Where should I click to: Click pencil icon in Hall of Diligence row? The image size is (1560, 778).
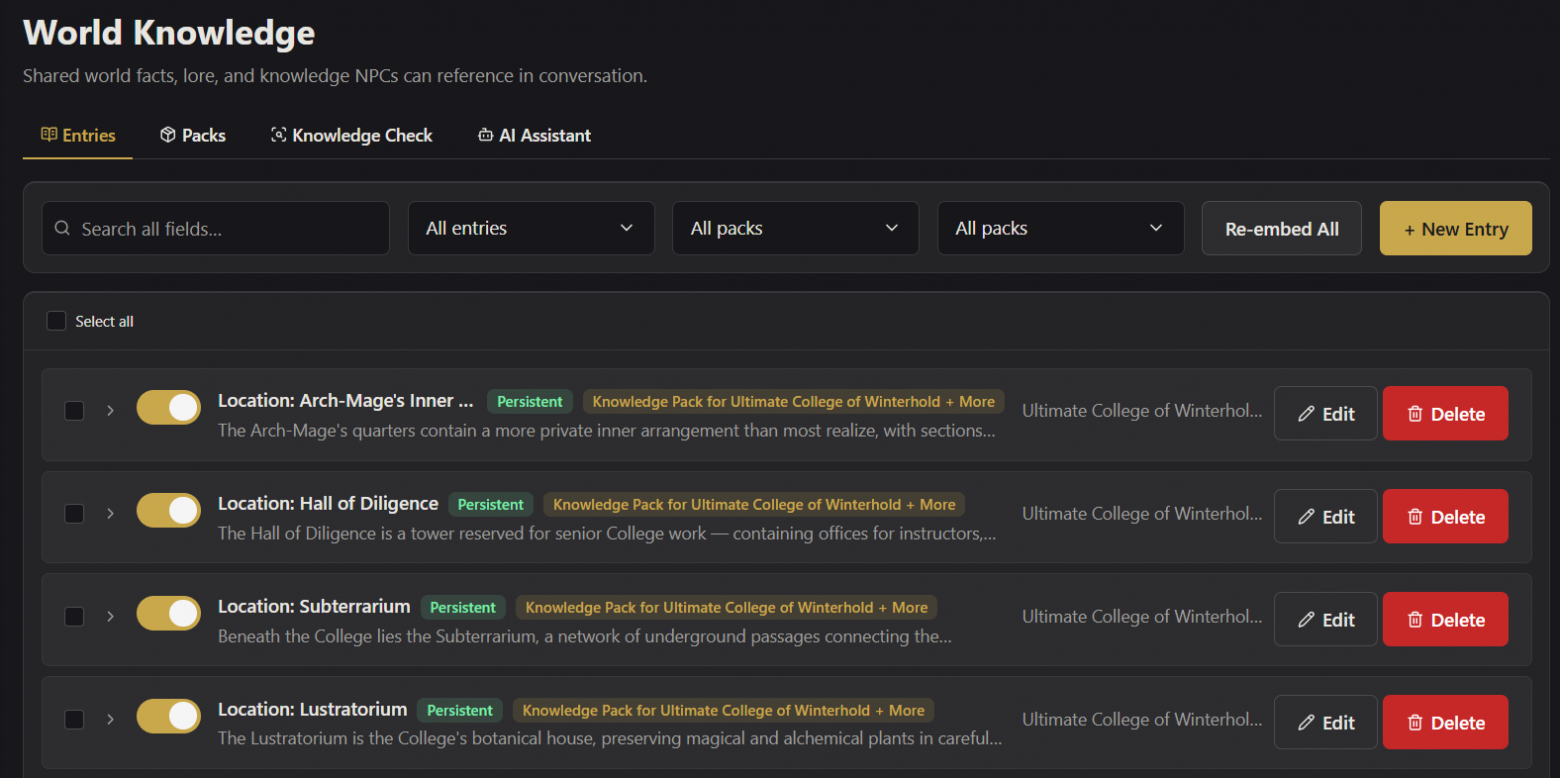[x=1306, y=517]
